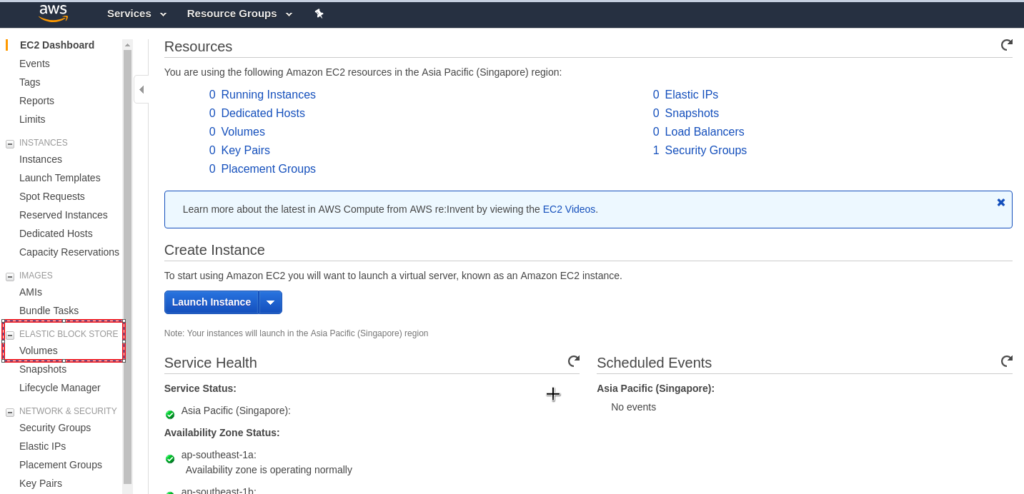Screen dimensions: 1024x494
Task: Collapse the left navigation sidebar arrow
Action: (x=141, y=90)
